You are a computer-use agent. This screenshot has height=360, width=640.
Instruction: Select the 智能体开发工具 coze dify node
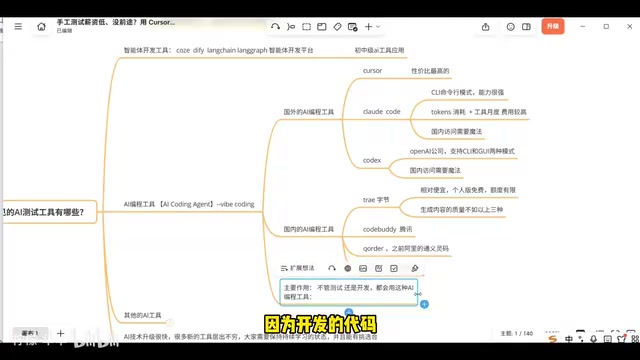[218, 50]
